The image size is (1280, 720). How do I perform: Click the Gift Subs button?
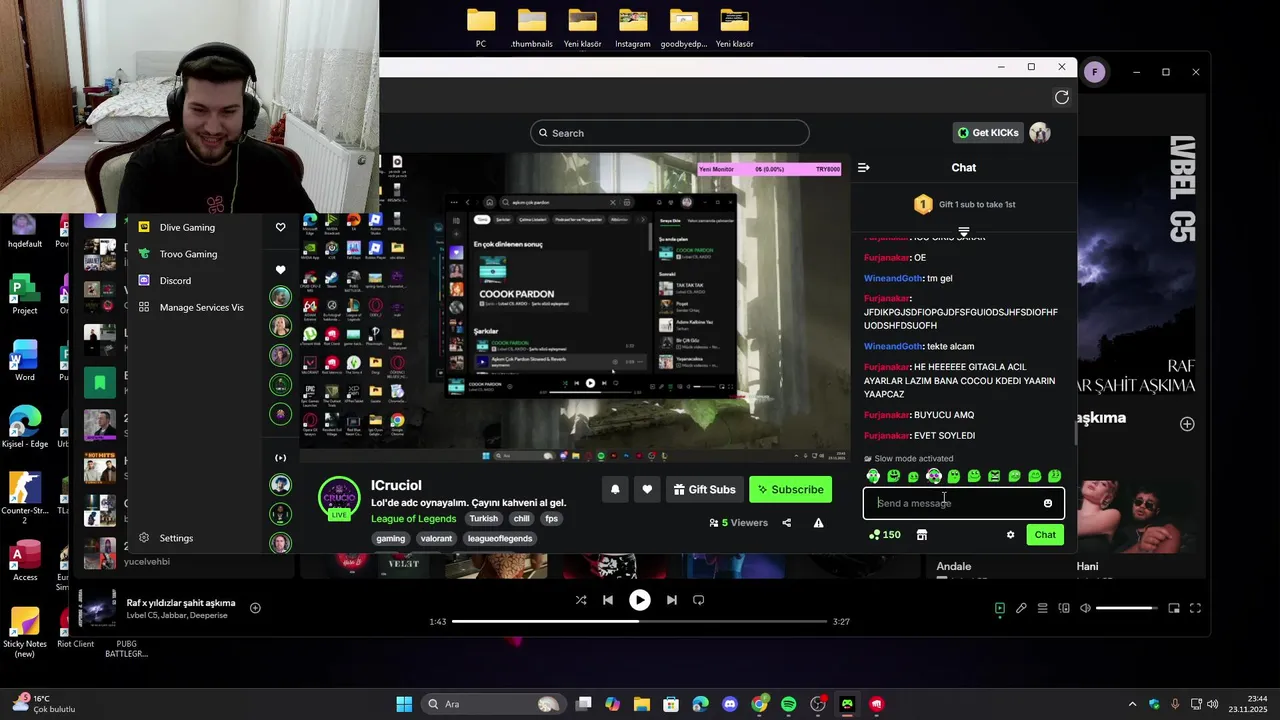click(704, 489)
